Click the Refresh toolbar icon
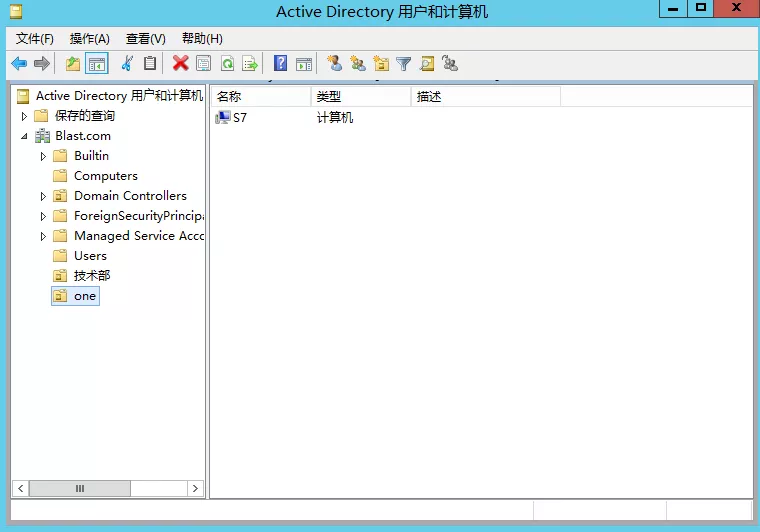This screenshot has height=532, width=760. tap(227, 64)
